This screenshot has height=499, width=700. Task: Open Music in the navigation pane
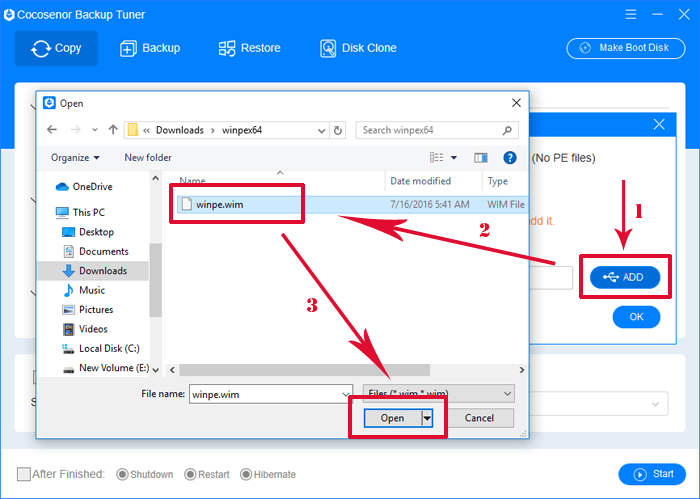click(x=84, y=290)
